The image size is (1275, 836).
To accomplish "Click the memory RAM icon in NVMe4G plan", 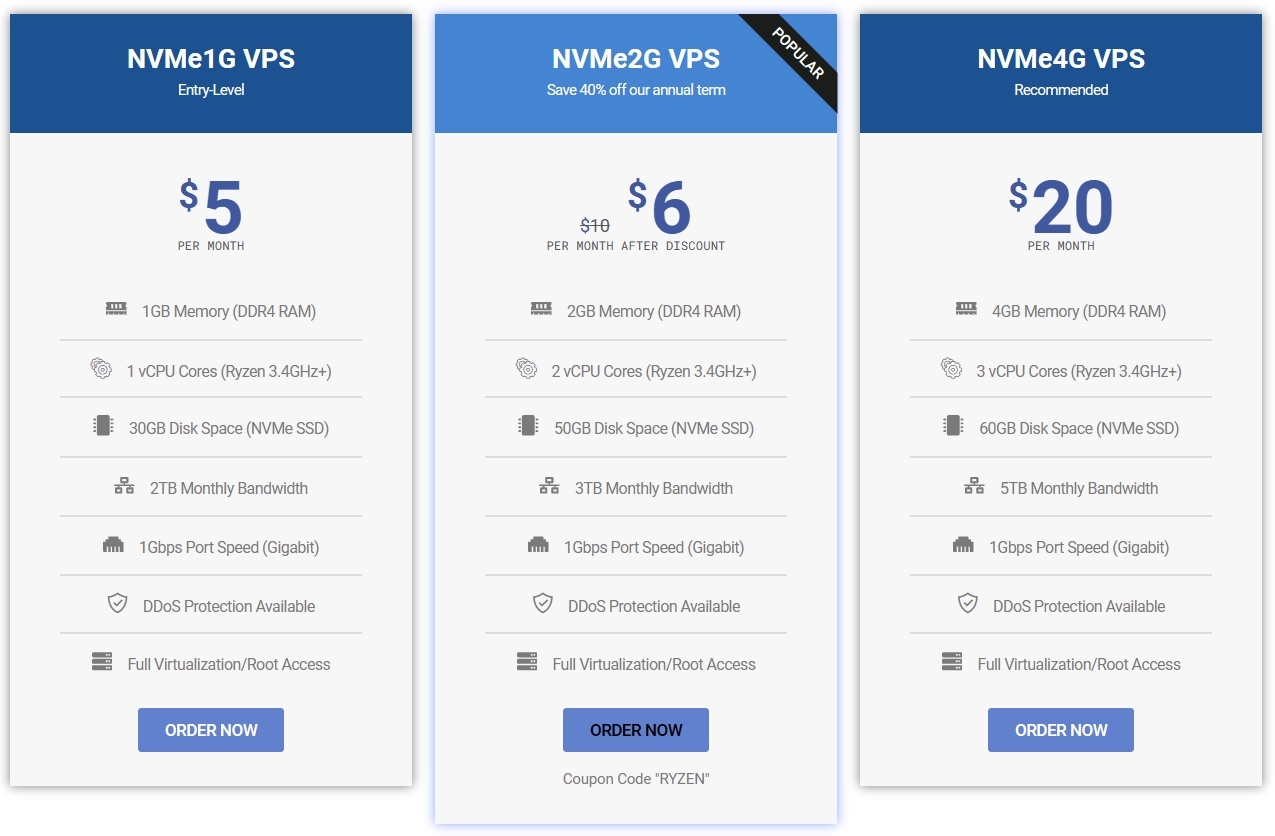I will (966, 310).
